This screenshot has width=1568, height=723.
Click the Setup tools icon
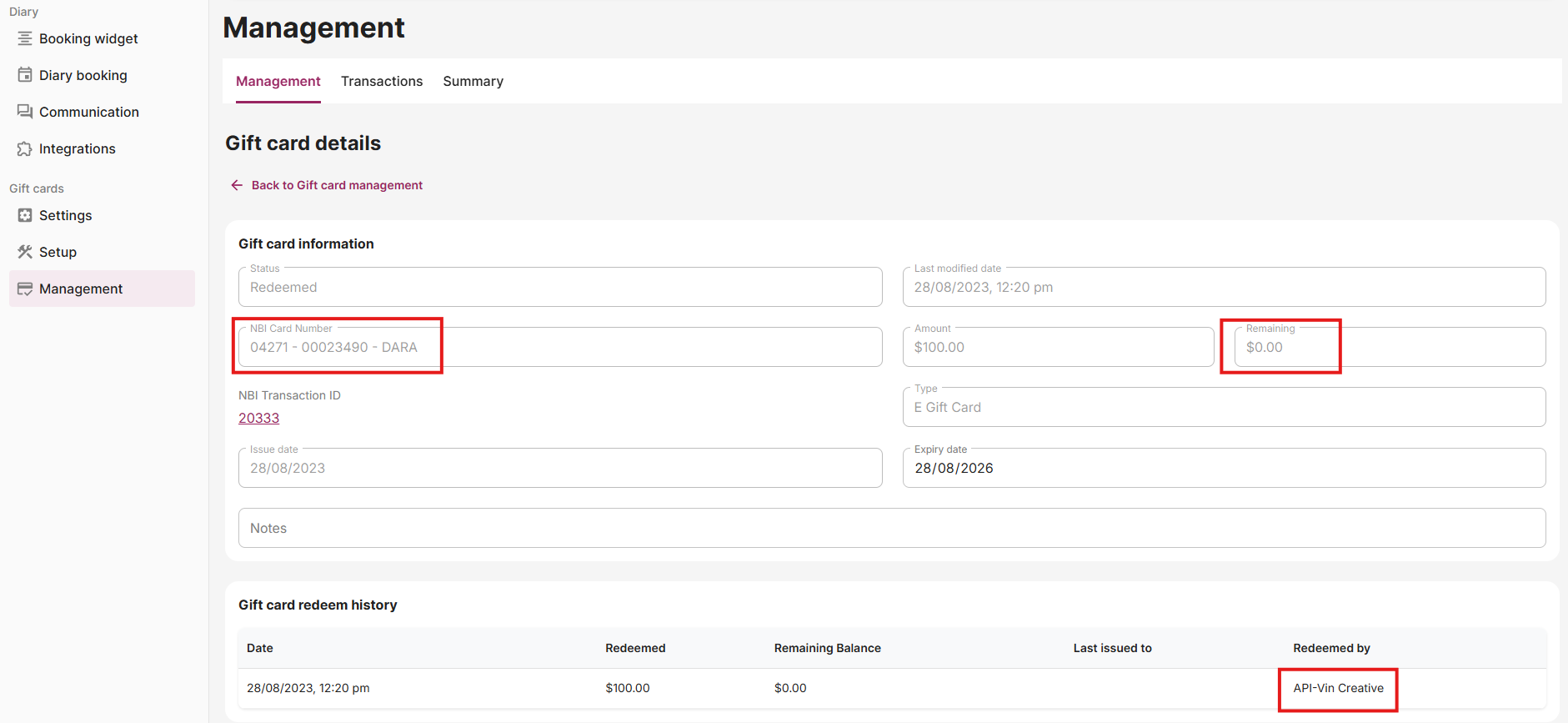(25, 252)
